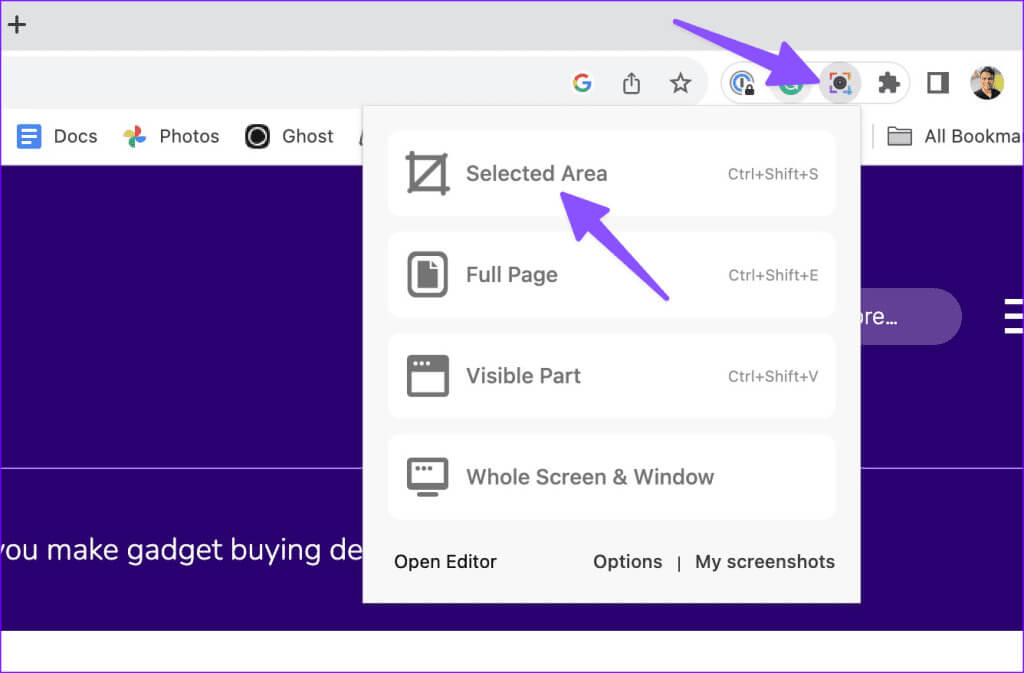Click the Visible Part window icon
This screenshot has width=1024, height=673.
[x=428, y=376]
